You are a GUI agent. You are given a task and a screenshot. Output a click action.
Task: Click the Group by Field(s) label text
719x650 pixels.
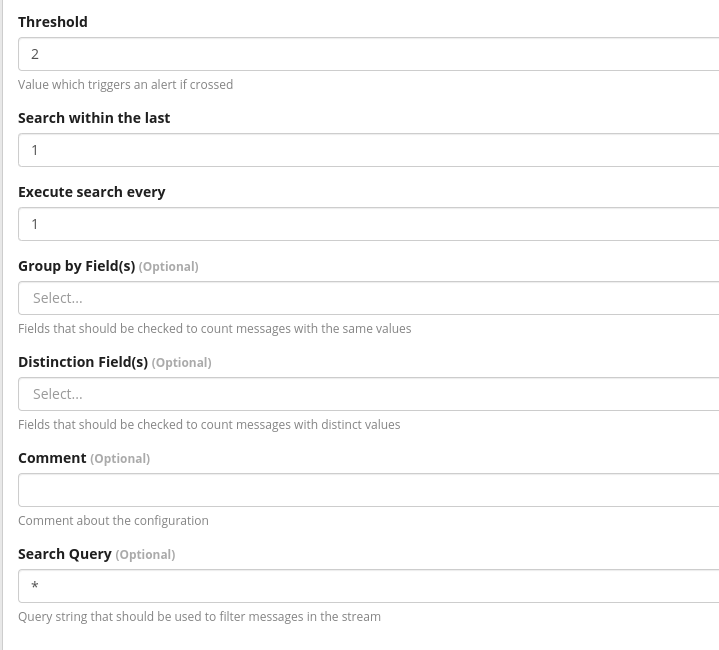pos(76,266)
